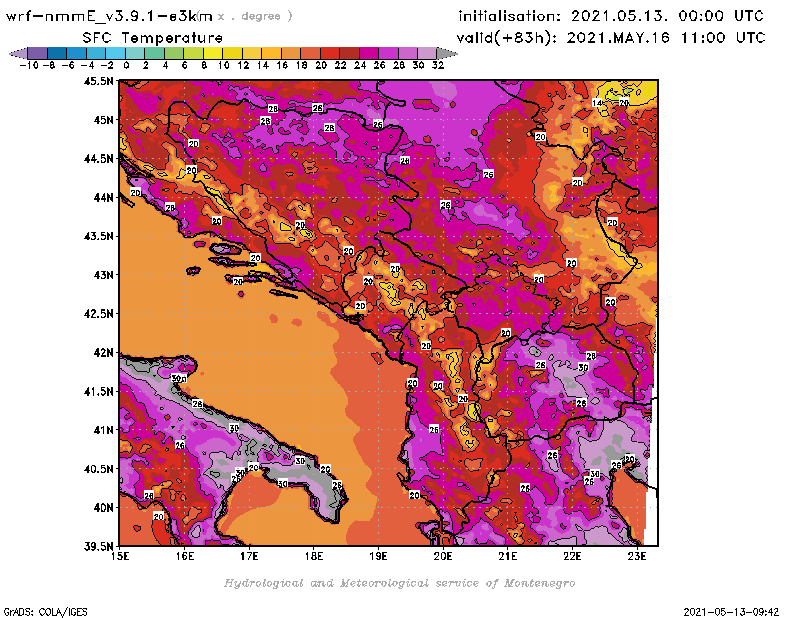Click the '-10' tick label under the color bar
Image resolution: width=800 pixels, height=618 pixels.
29,65
